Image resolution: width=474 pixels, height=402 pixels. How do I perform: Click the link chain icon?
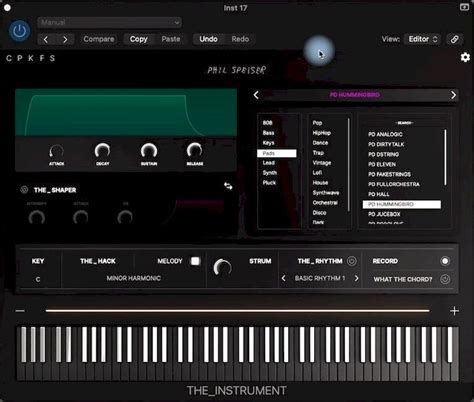coord(455,39)
